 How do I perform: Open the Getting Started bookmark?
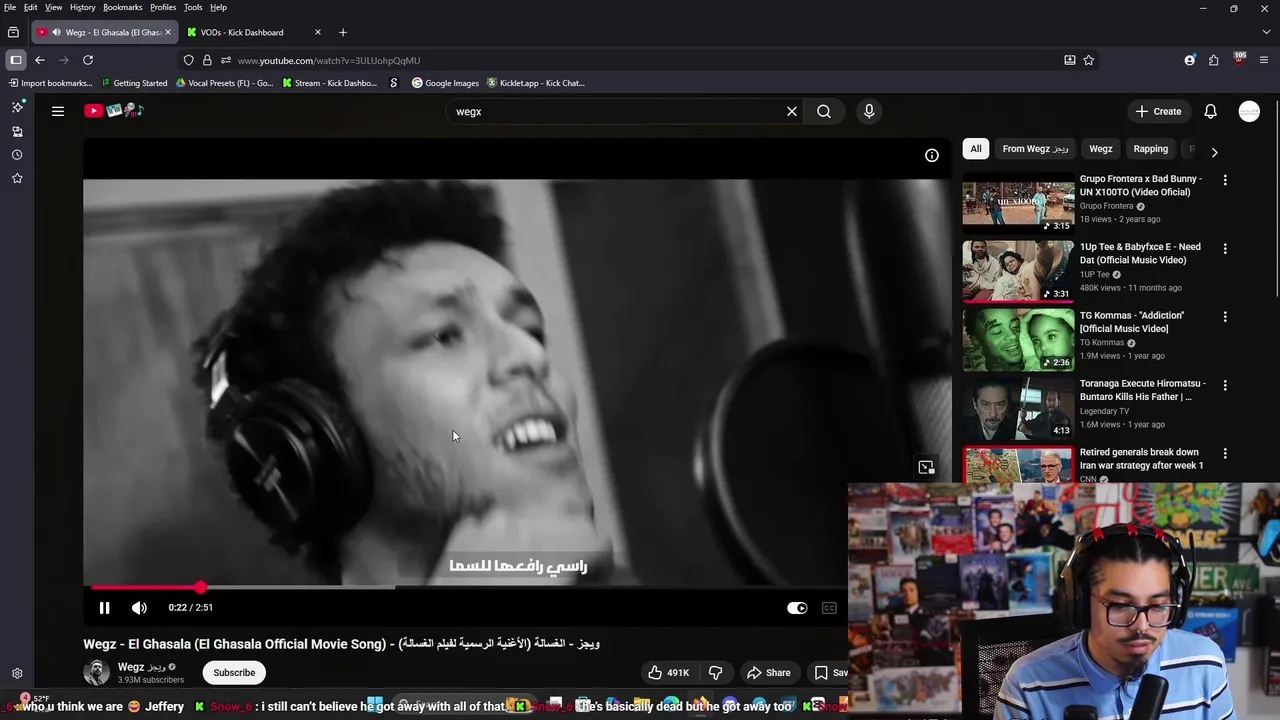pos(134,83)
